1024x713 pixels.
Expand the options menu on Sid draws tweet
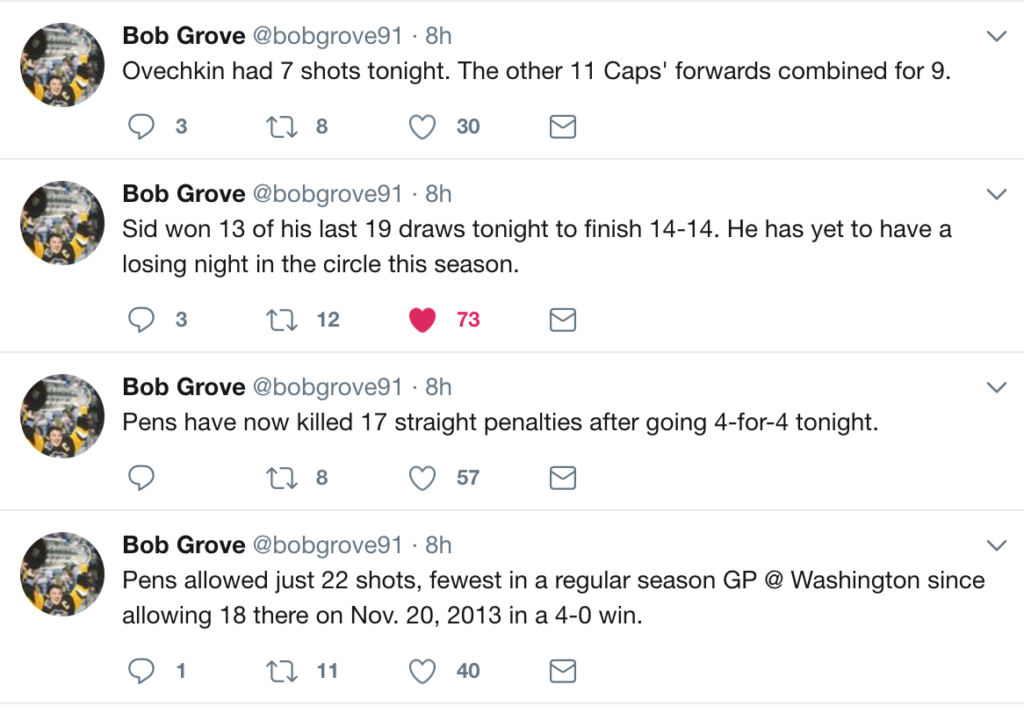click(996, 194)
